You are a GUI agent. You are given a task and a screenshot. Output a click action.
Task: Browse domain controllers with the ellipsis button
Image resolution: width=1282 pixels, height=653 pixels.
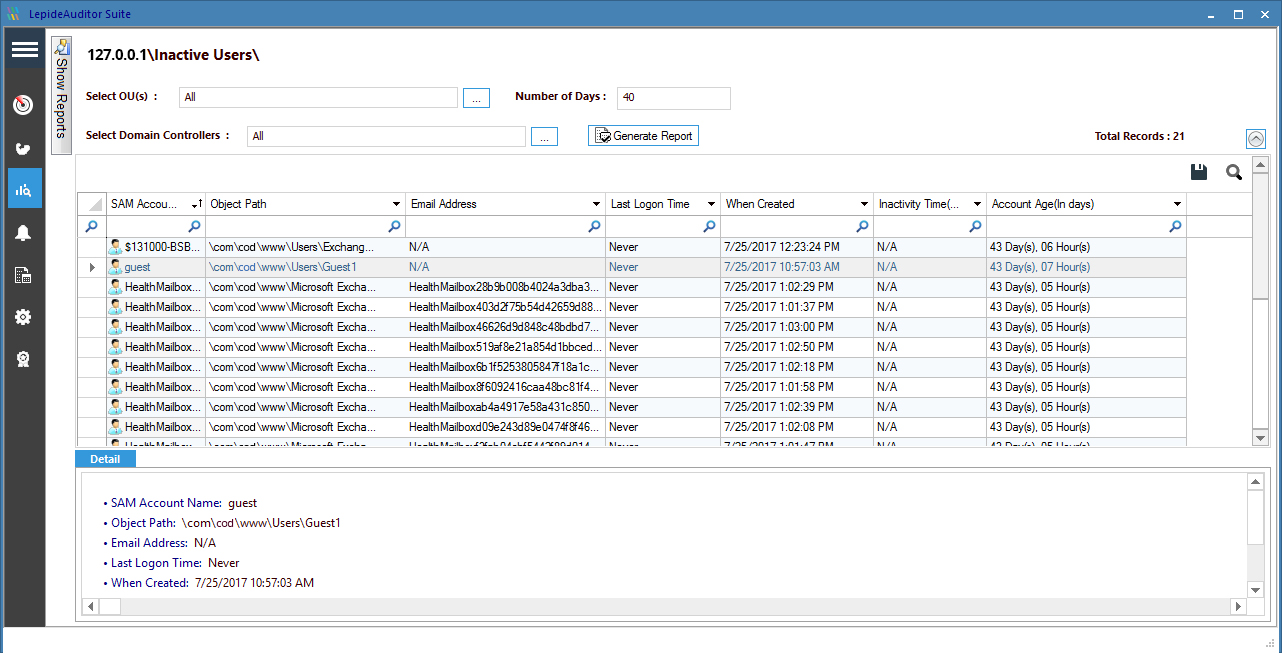tap(544, 137)
